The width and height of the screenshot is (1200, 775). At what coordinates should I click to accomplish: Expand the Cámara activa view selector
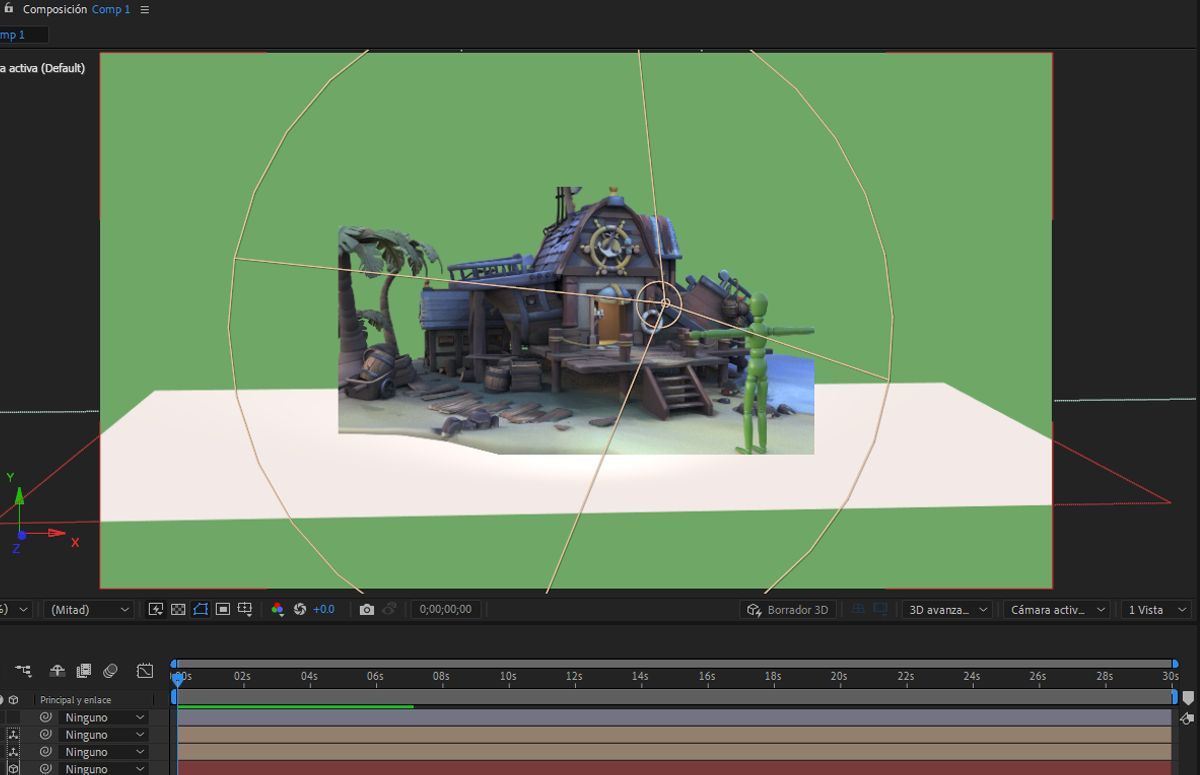[1056, 609]
